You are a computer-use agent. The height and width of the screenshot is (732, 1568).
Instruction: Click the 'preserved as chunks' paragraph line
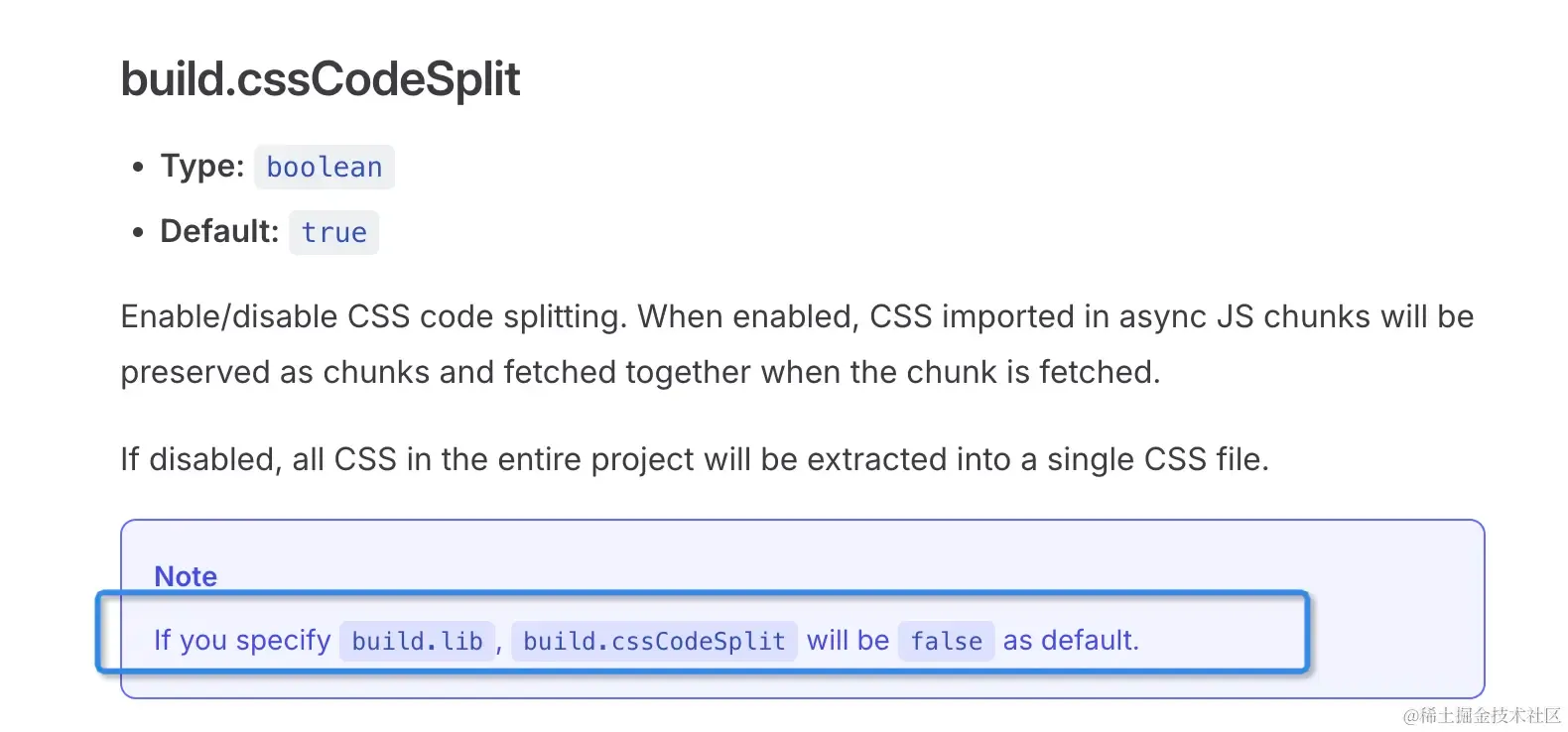(640, 372)
